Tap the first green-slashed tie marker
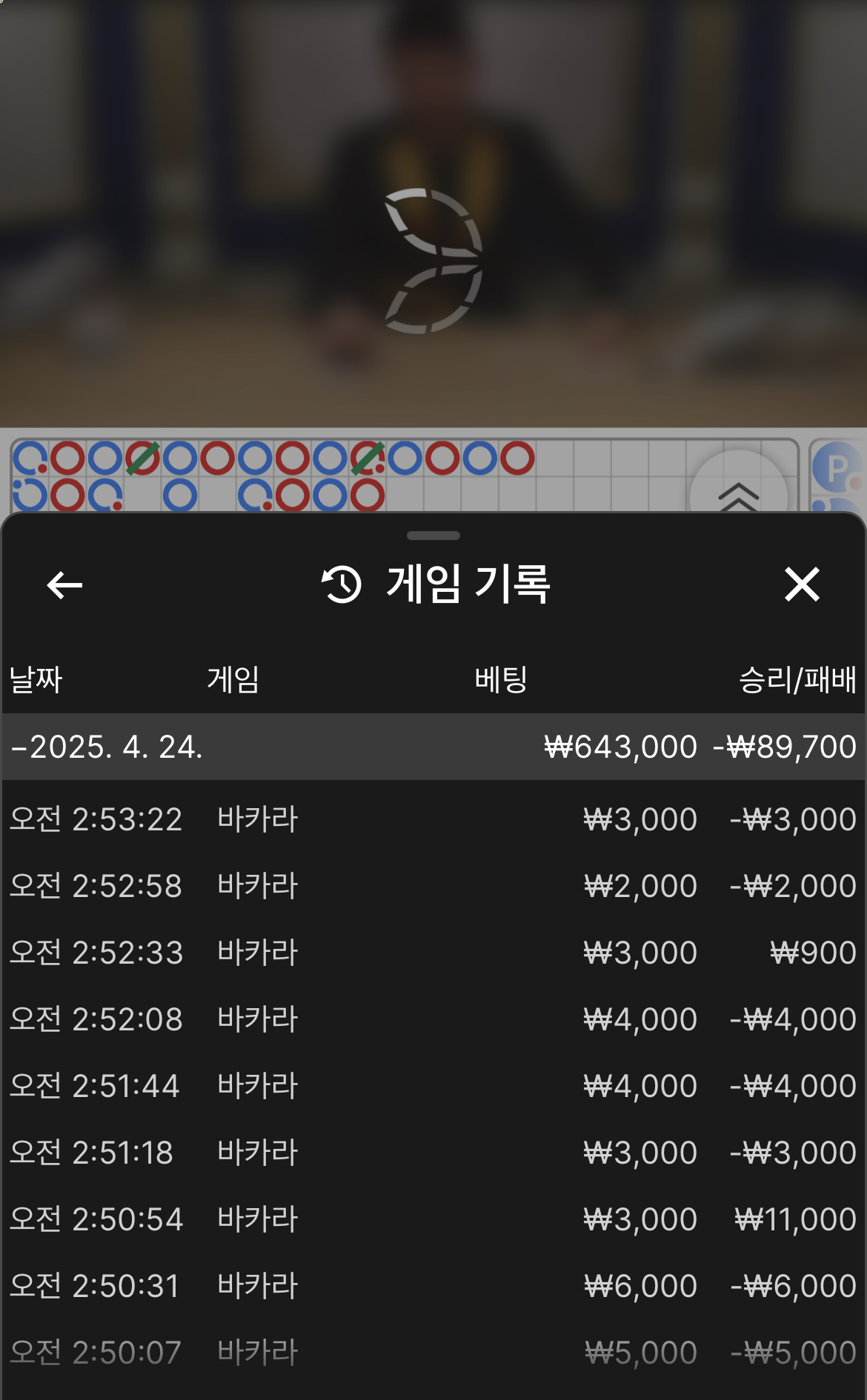The height and width of the screenshot is (1400, 867). click(x=142, y=459)
